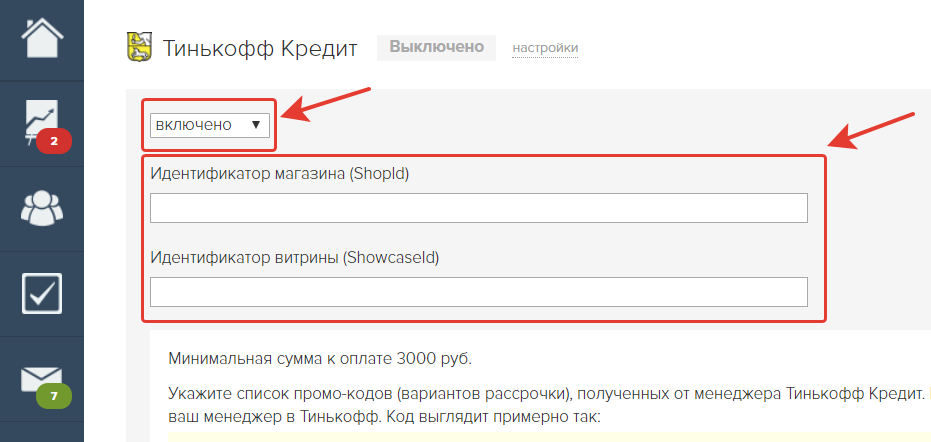Image resolution: width=931 pixels, height=442 pixels.
Task: Click the Идентификатор магазина (ShopId) label
Action: (x=280, y=175)
